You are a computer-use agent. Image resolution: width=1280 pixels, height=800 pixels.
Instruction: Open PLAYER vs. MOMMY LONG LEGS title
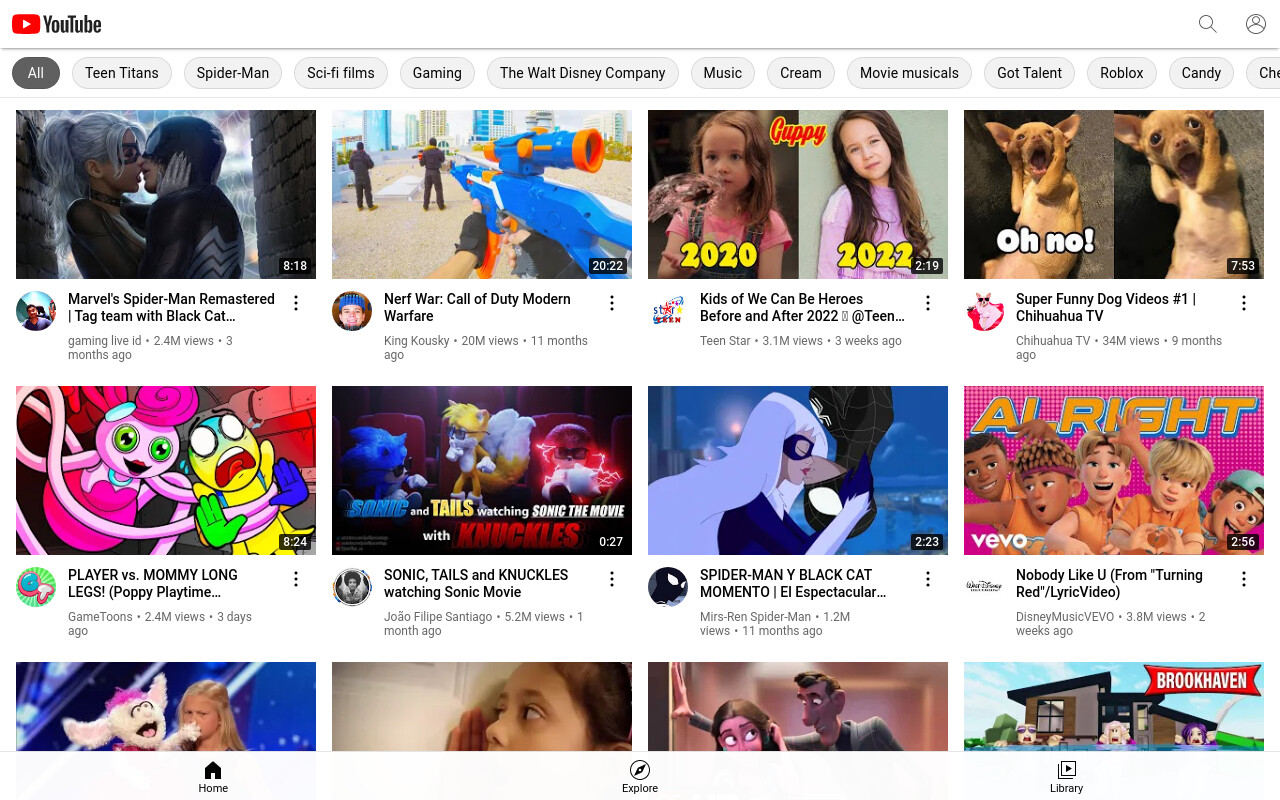[153, 583]
